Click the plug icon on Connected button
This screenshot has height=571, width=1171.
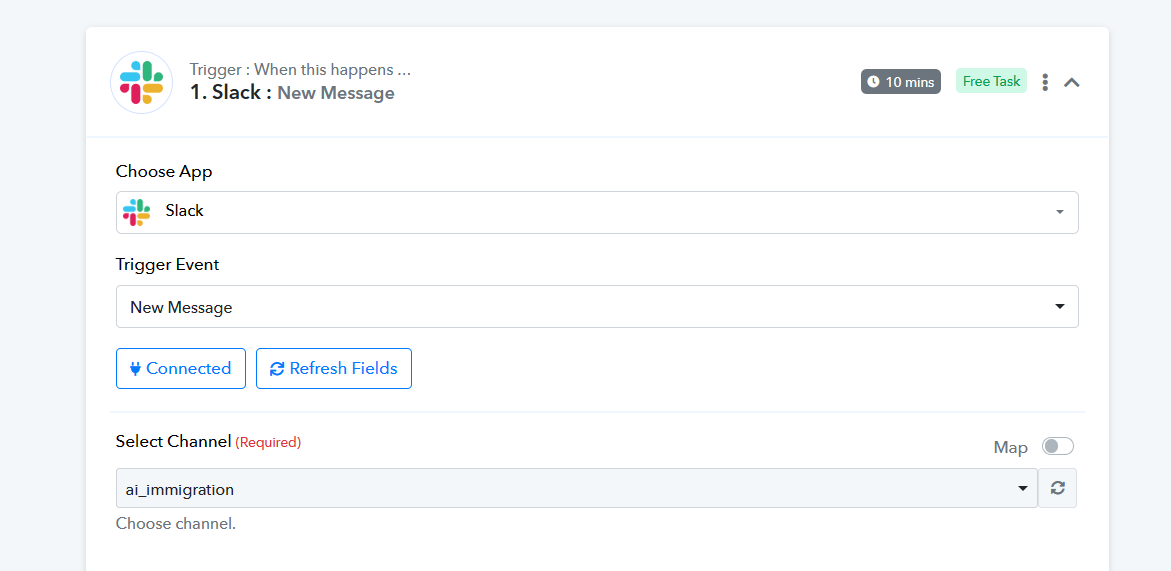135,369
